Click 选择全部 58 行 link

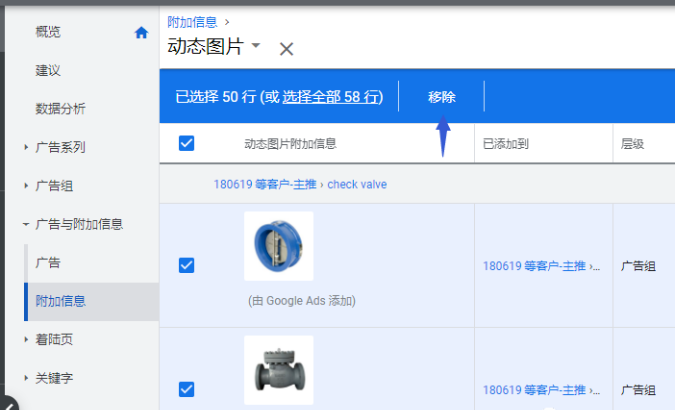click(331, 97)
